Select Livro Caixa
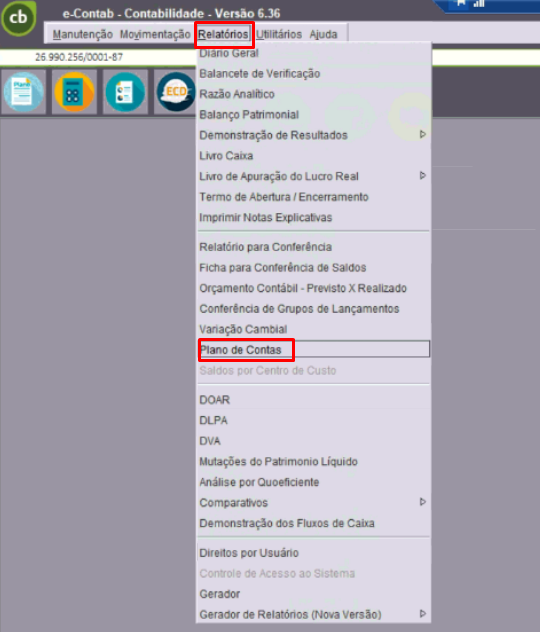The height and width of the screenshot is (632, 540). [314, 156]
